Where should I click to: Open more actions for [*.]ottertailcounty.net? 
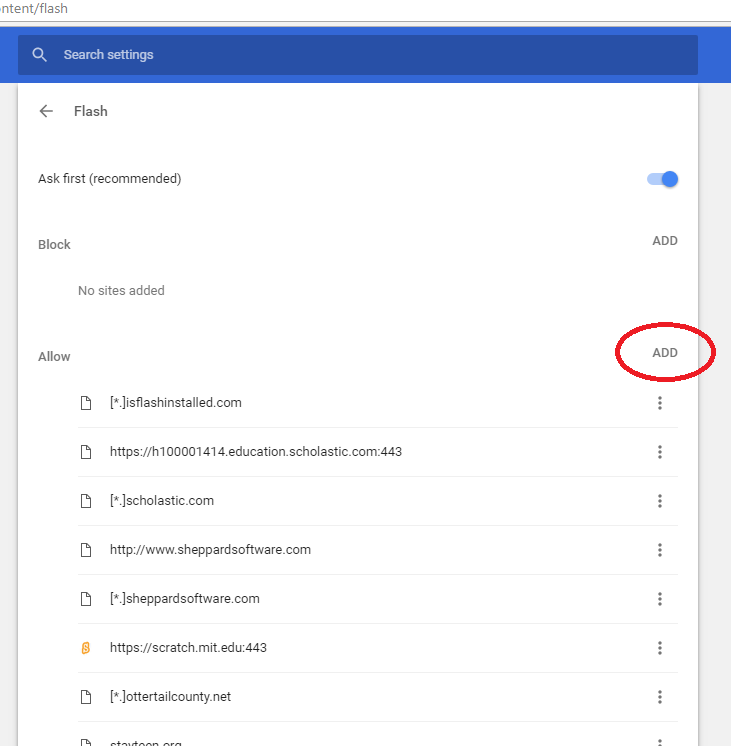click(660, 697)
